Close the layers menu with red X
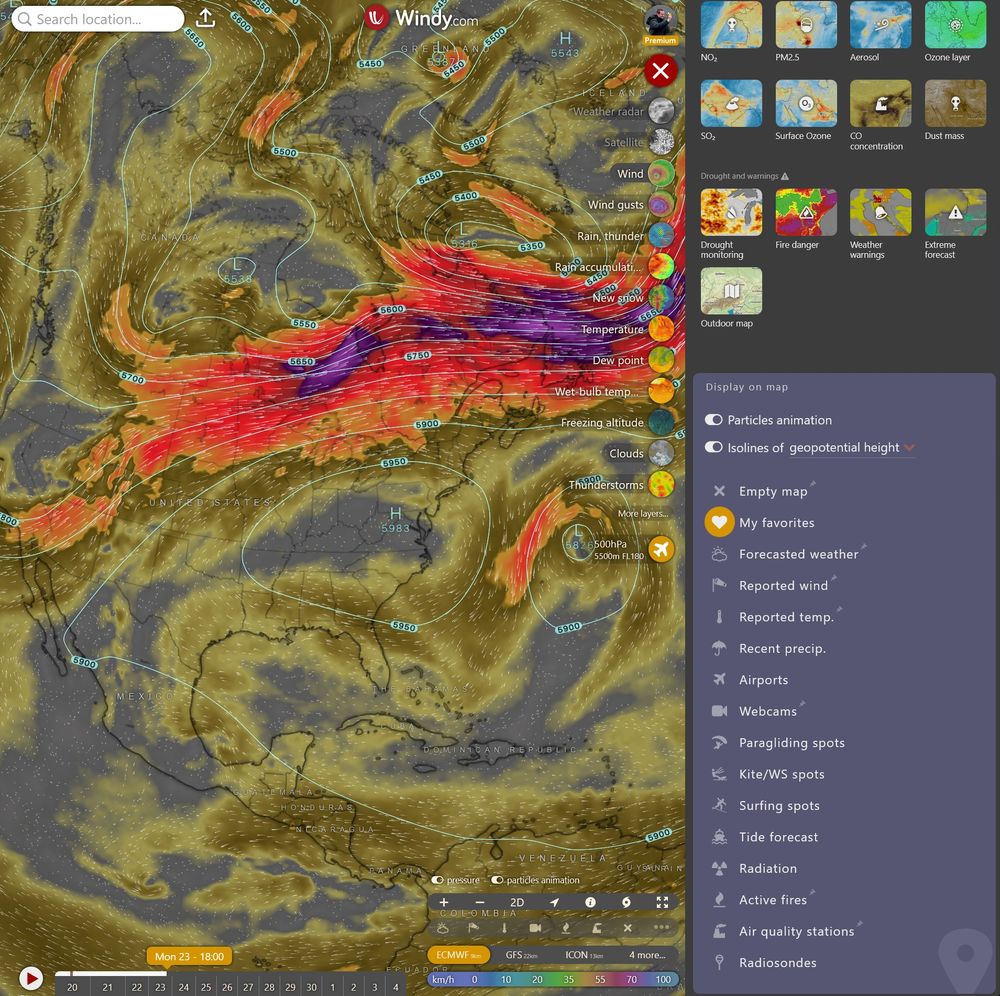The image size is (1000, 996). (x=660, y=70)
